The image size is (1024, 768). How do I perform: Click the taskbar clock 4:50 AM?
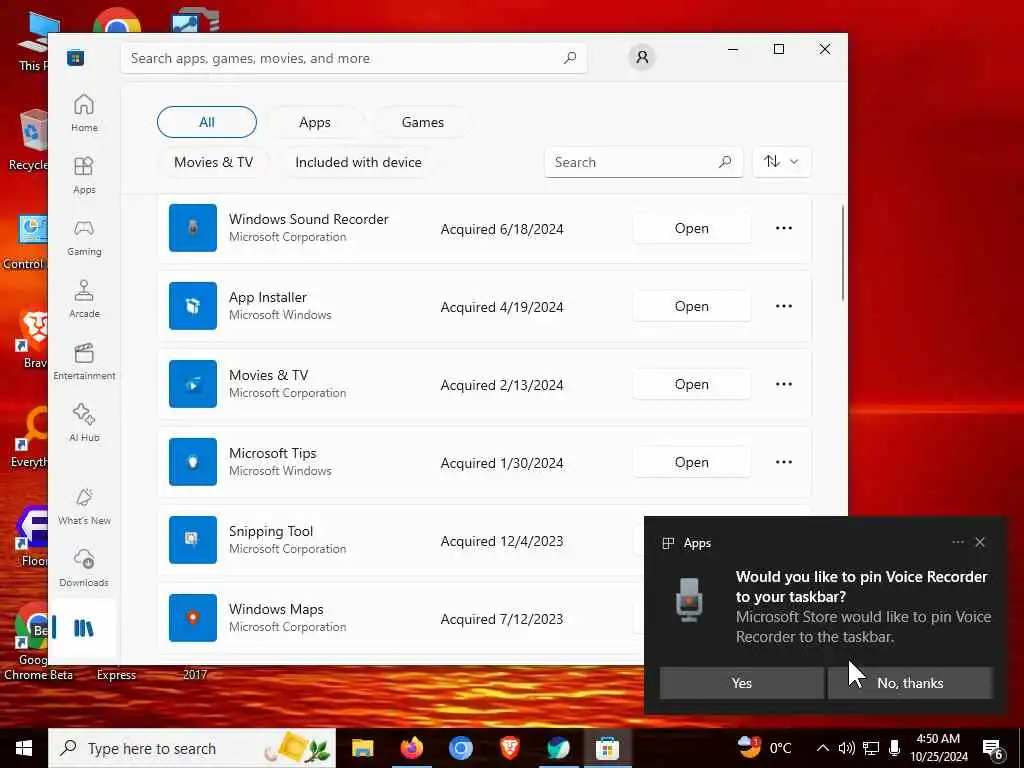point(938,748)
